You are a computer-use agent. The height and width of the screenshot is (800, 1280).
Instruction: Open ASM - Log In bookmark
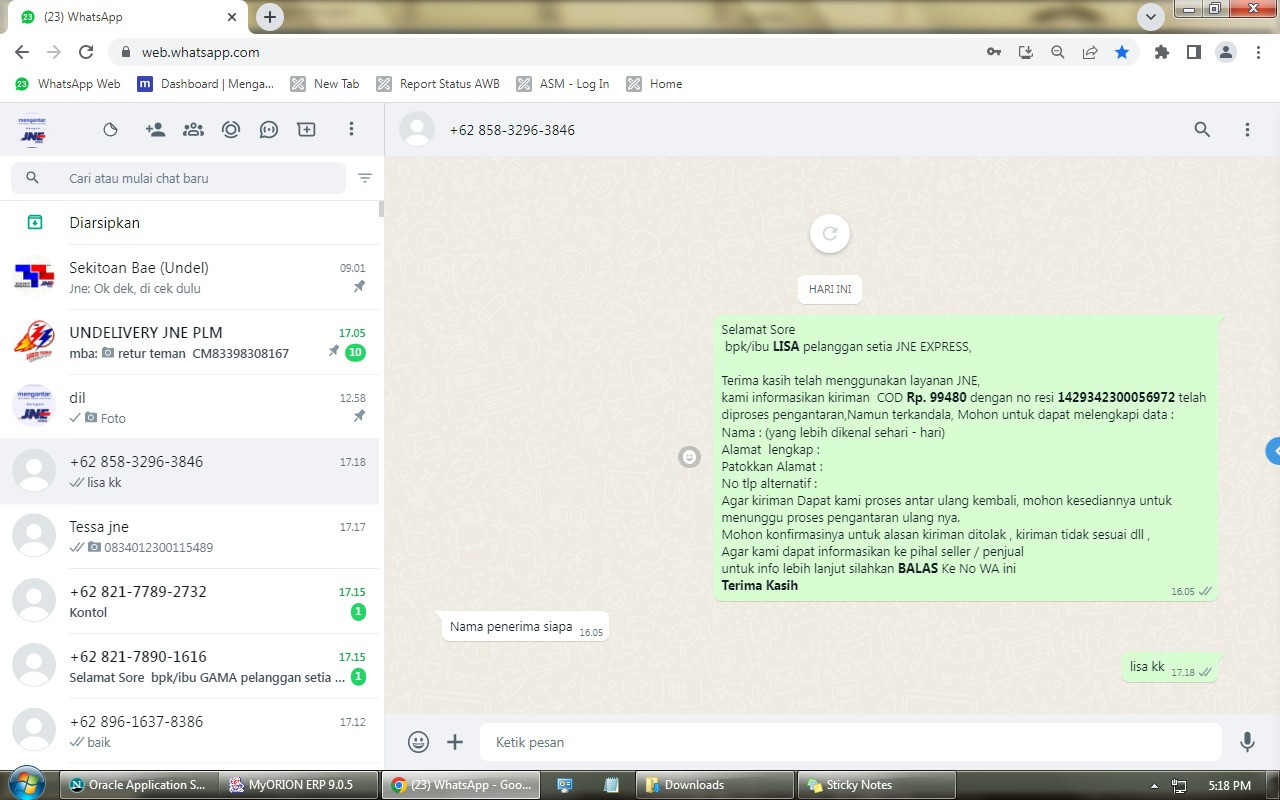(563, 84)
